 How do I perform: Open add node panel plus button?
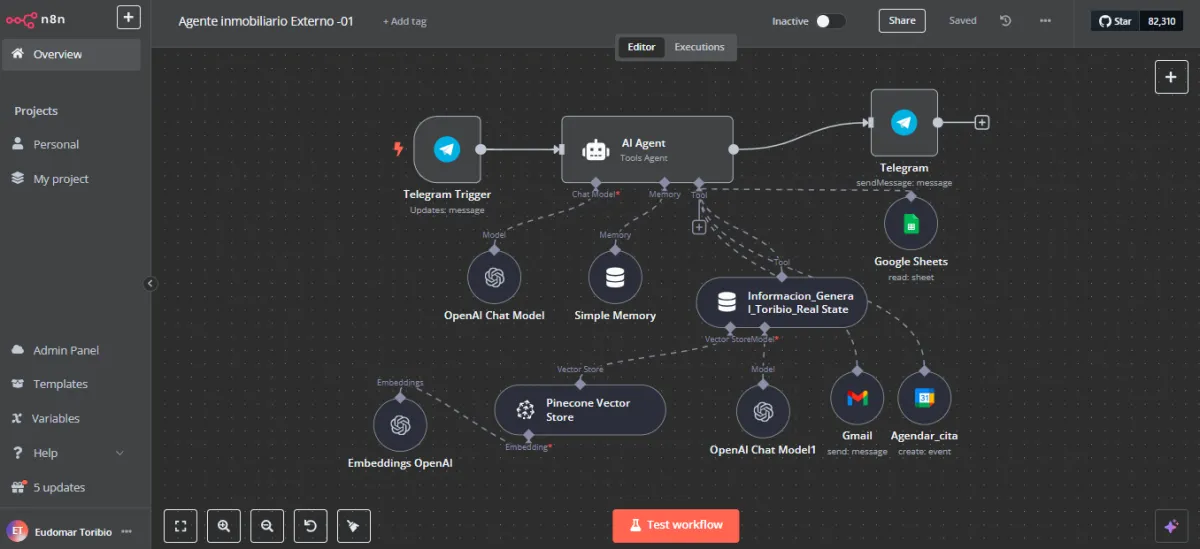point(1171,77)
